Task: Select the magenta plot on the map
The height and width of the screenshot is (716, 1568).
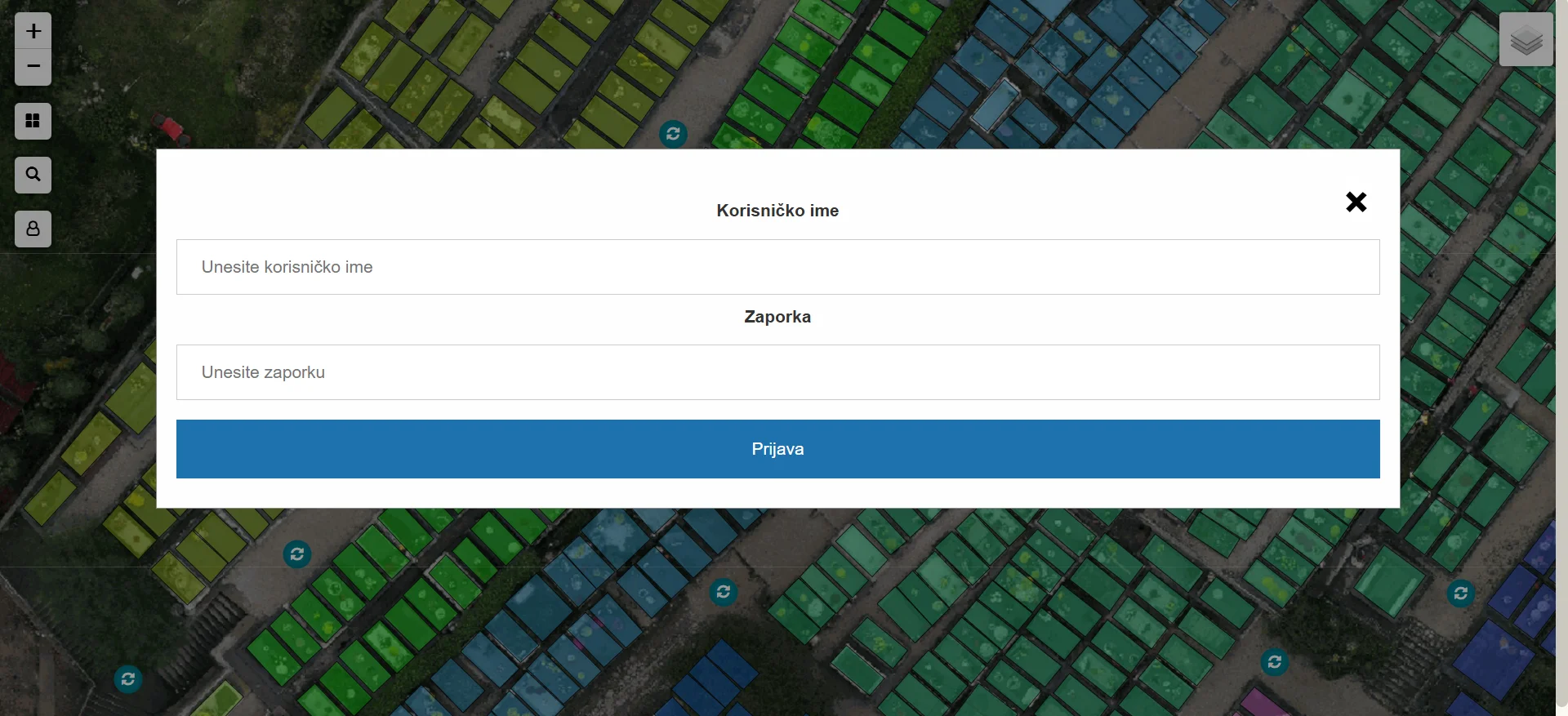Action: pos(1263,702)
